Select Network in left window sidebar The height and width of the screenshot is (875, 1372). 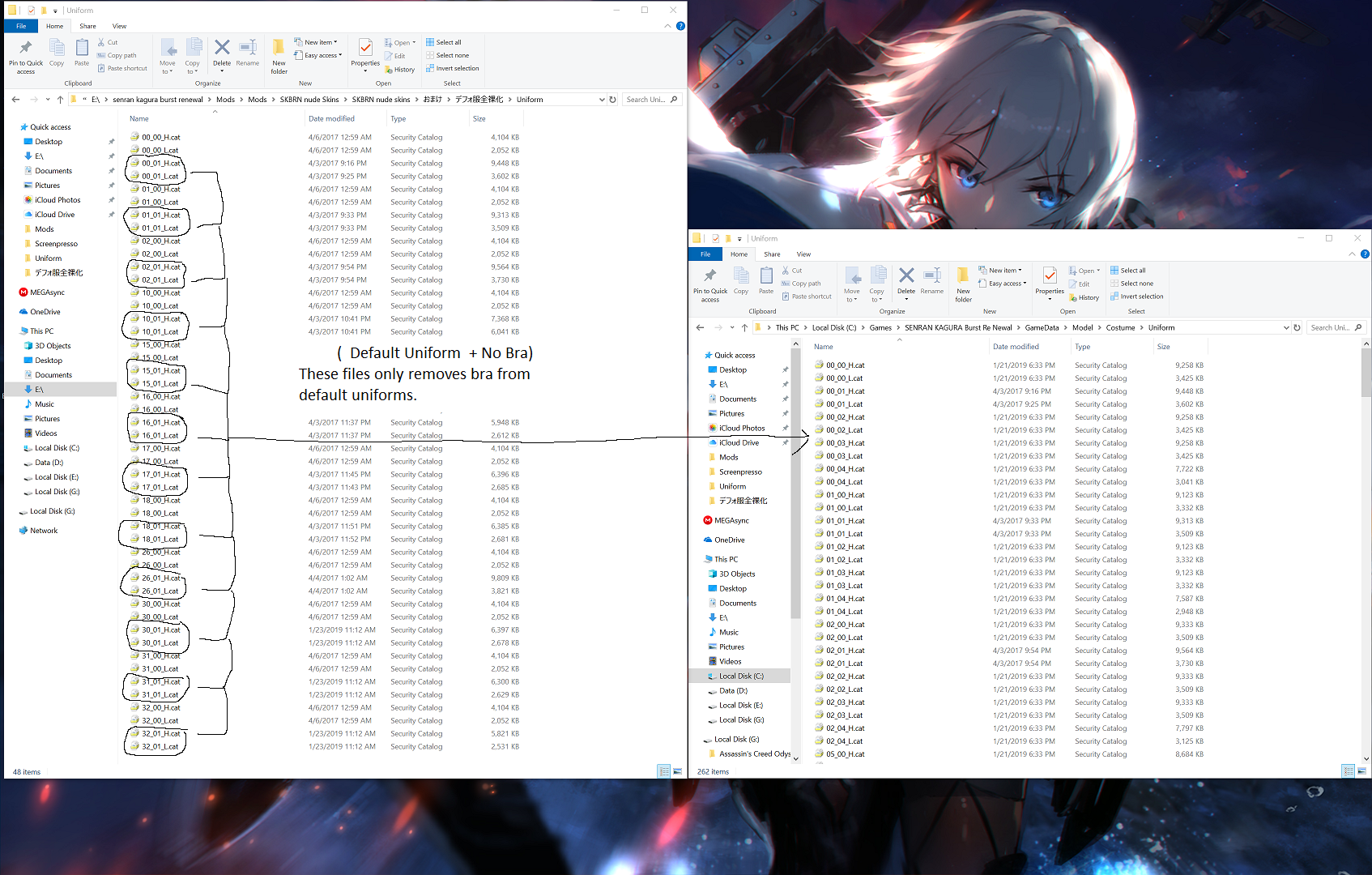[x=44, y=531]
